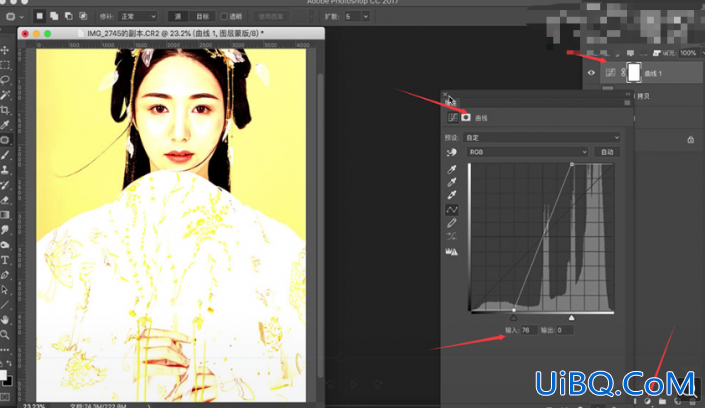Select the Zoom tool
This screenshot has width=705, height=408.
[5, 335]
